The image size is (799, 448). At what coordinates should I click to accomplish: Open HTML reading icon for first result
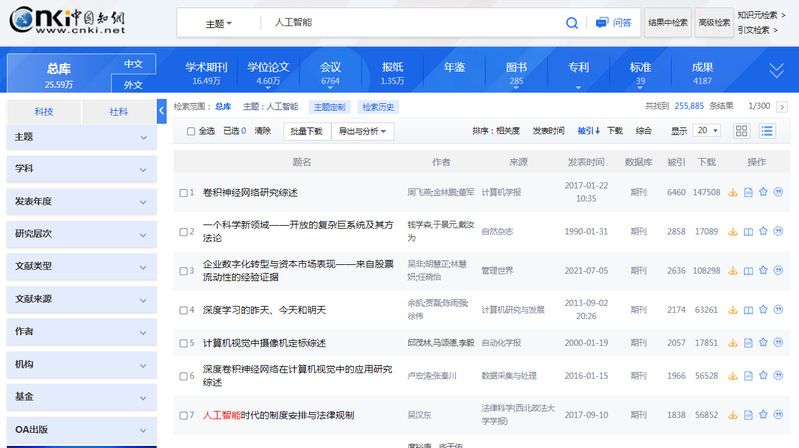[748, 192]
